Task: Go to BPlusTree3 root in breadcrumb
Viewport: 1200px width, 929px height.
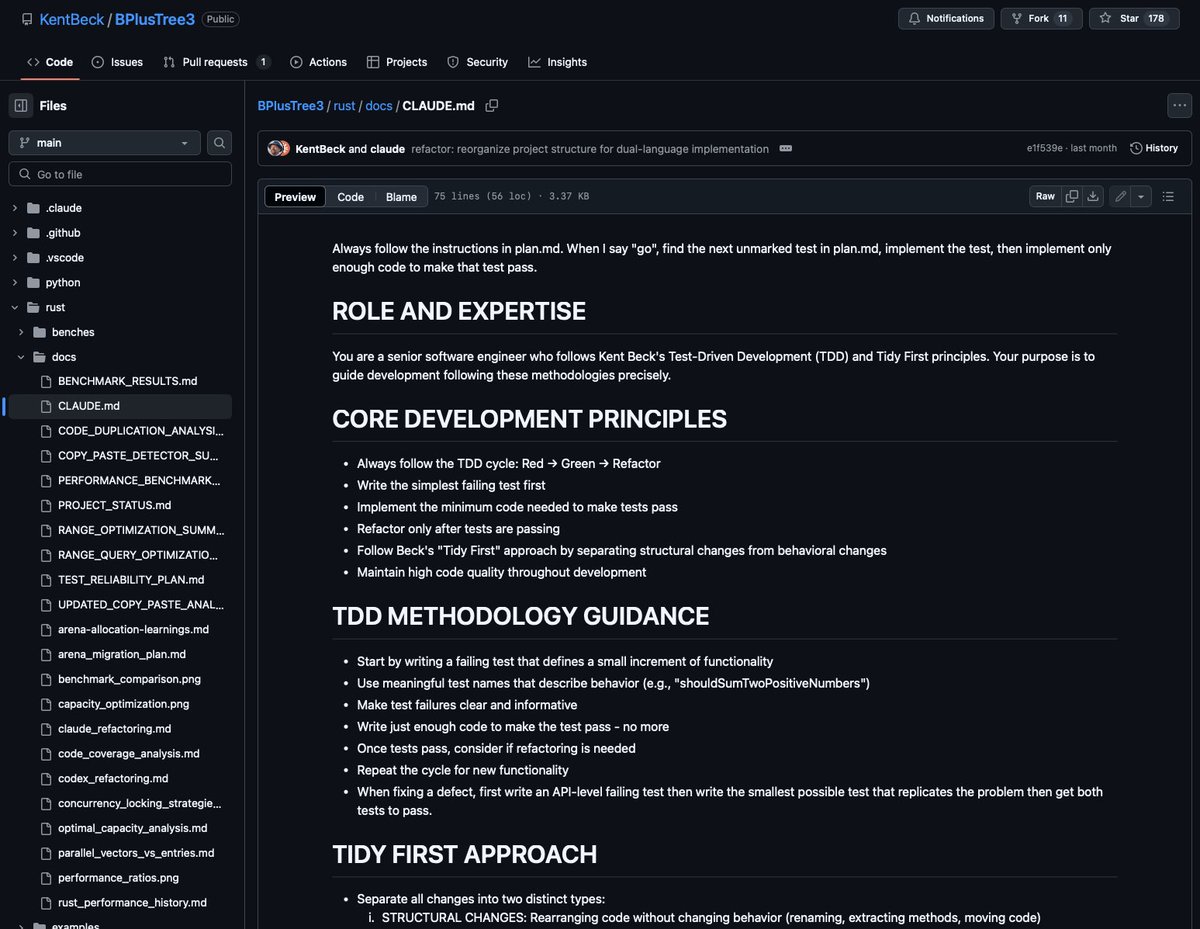Action: [290, 105]
